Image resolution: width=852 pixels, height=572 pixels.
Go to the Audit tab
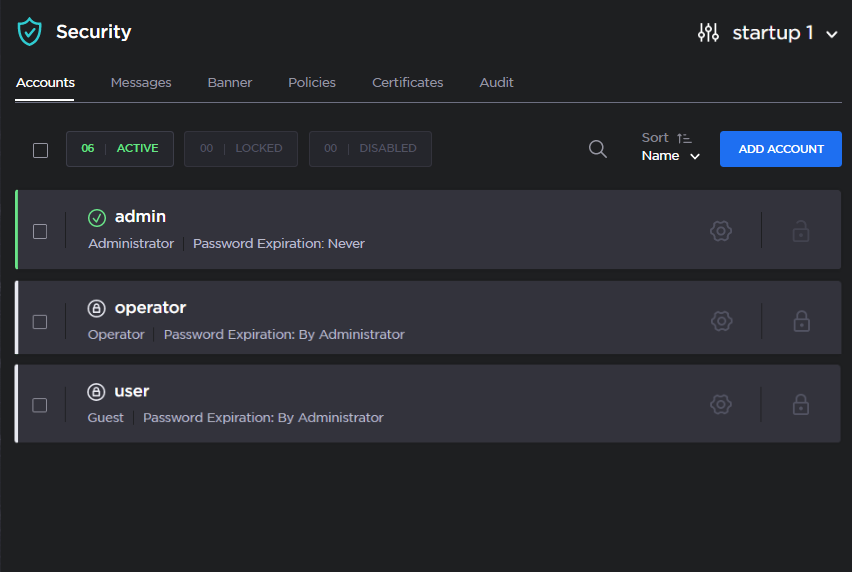pyautogui.click(x=496, y=83)
